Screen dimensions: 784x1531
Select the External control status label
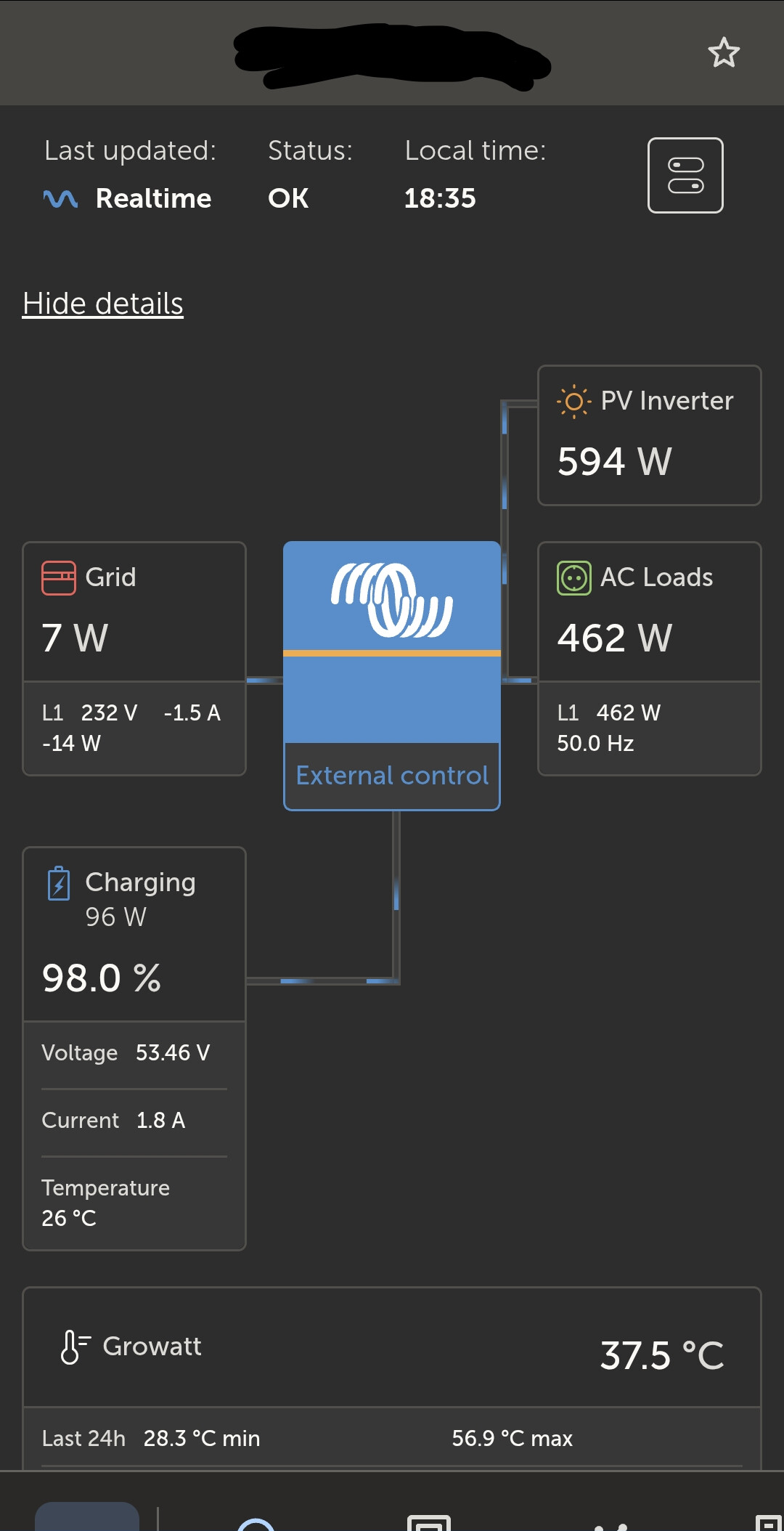coord(392,776)
